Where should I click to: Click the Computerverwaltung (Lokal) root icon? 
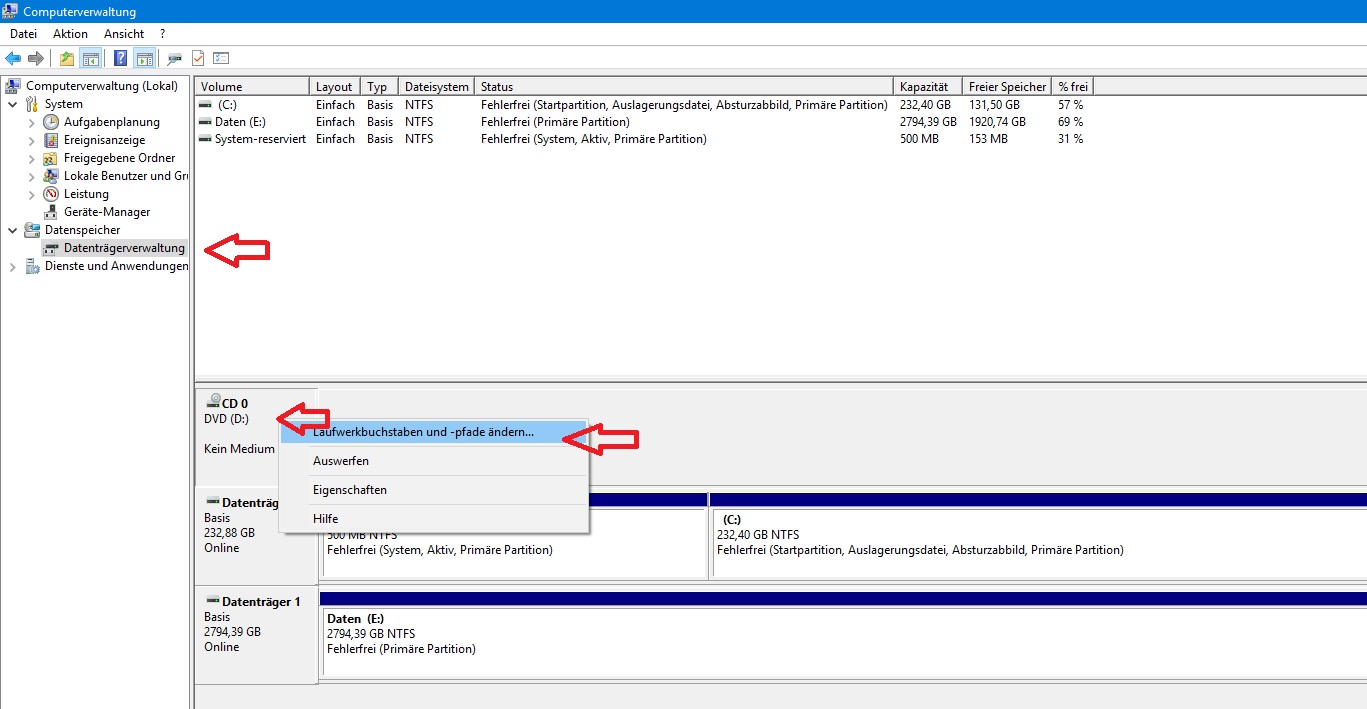tap(14, 86)
